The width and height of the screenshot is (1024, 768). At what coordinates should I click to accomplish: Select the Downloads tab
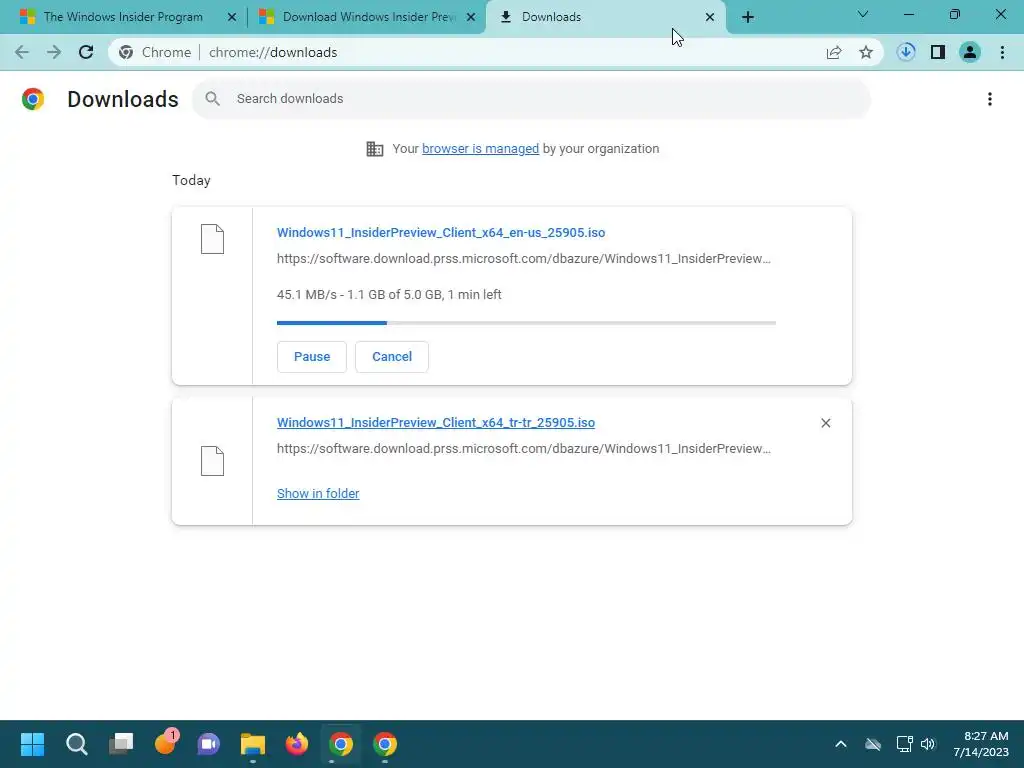(x=604, y=17)
